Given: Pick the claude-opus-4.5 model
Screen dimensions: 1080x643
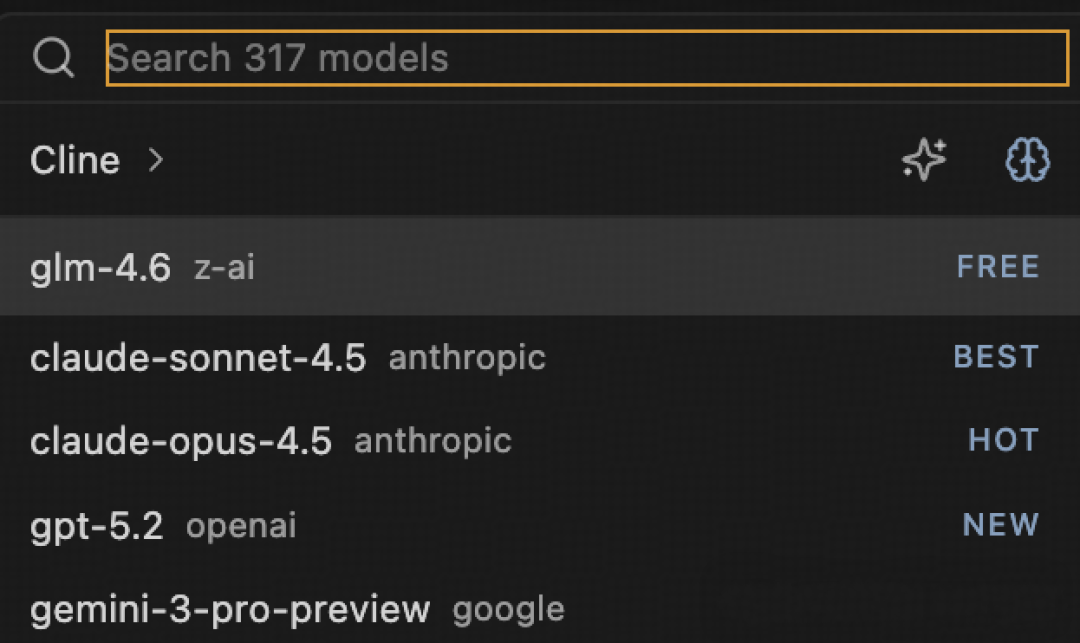Looking at the screenshot, I should (181, 441).
